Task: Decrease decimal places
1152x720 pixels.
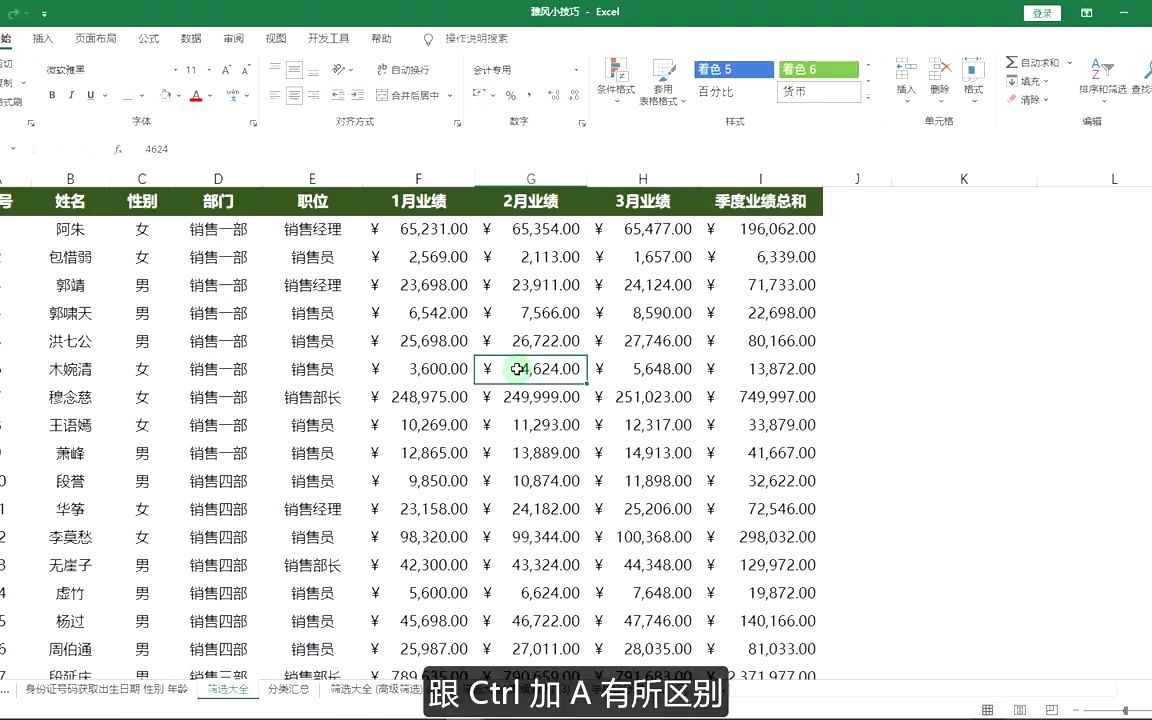Action: (x=574, y=96)
